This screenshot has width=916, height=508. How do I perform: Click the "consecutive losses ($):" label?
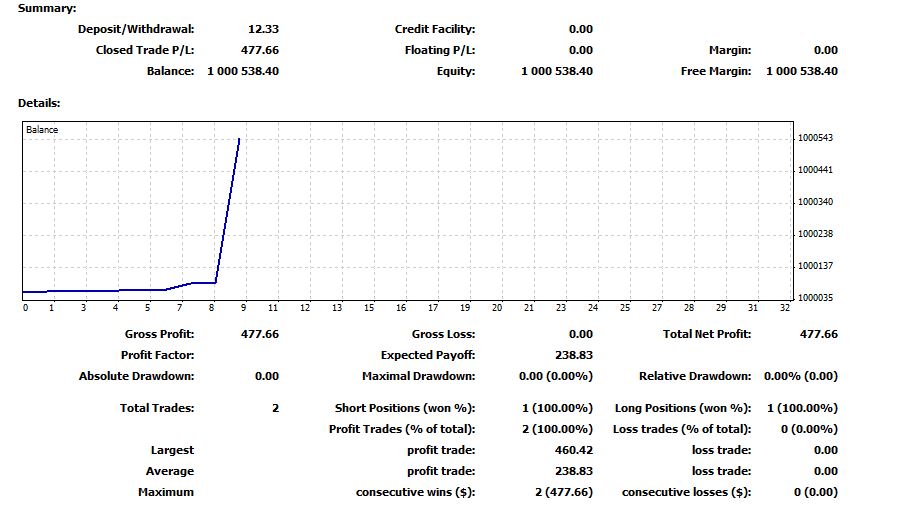(x=686, y=492)
